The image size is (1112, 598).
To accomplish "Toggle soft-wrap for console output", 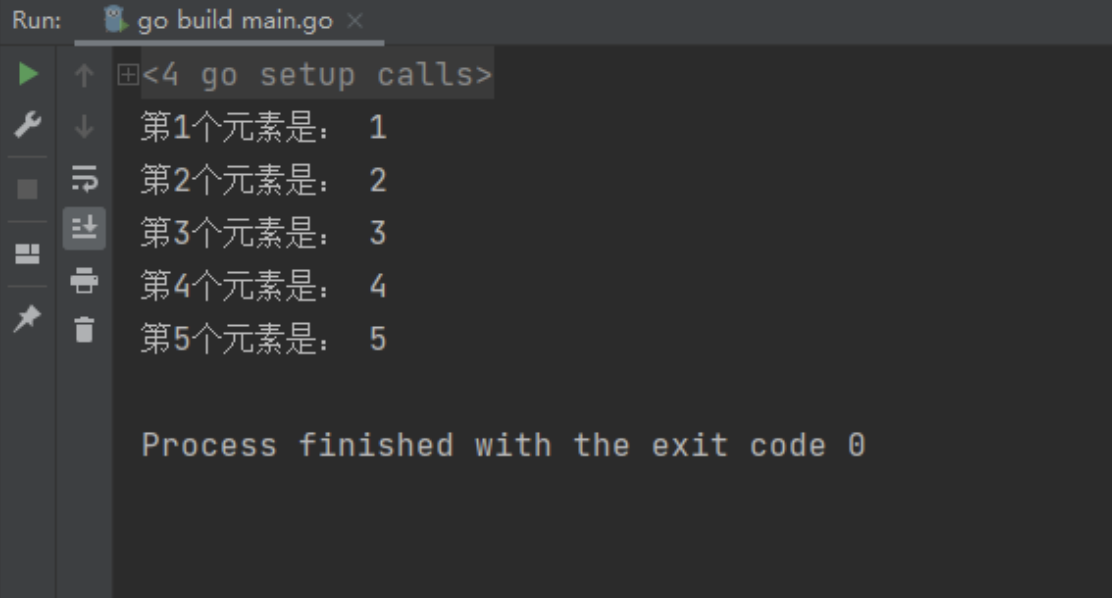I will [x=84, y=178].
